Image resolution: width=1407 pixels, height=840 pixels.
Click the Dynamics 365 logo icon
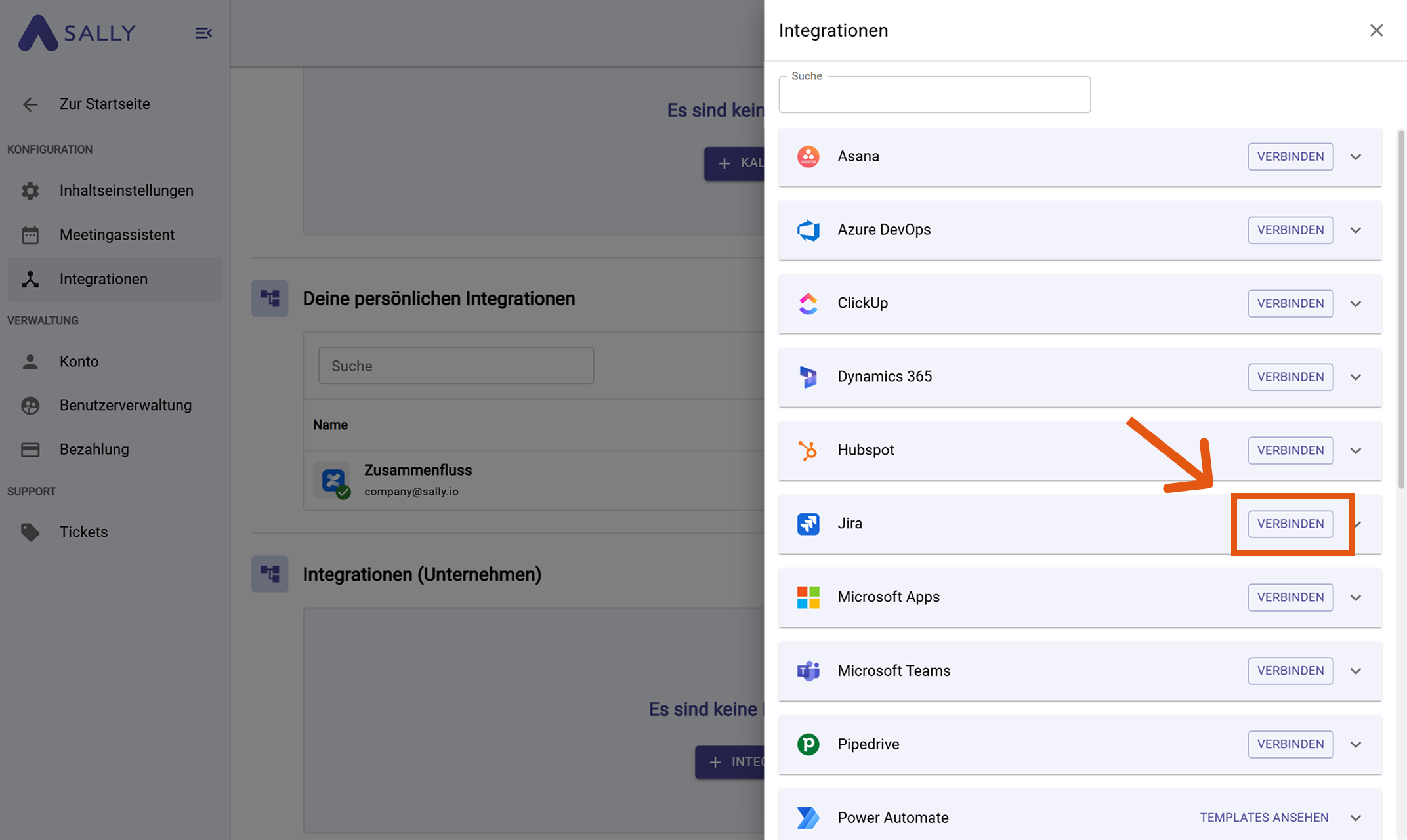click(808, 377)
